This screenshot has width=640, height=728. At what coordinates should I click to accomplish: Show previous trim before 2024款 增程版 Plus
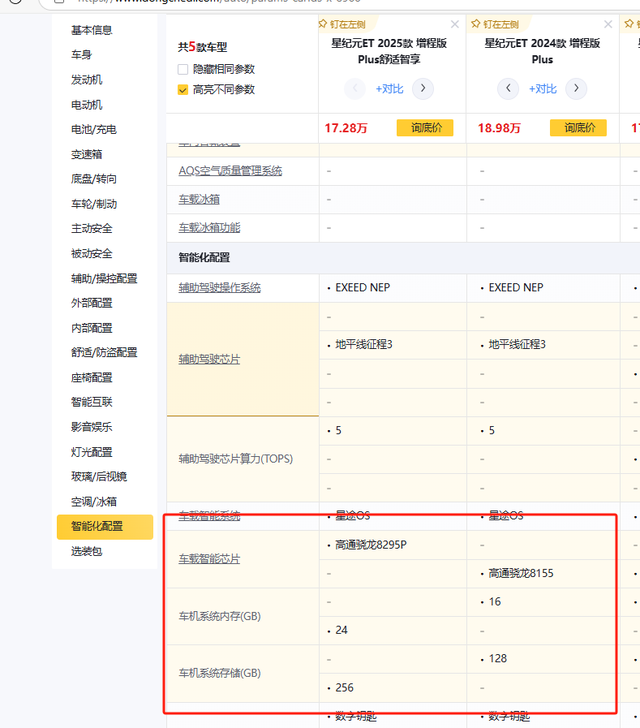tap(508, 88)
